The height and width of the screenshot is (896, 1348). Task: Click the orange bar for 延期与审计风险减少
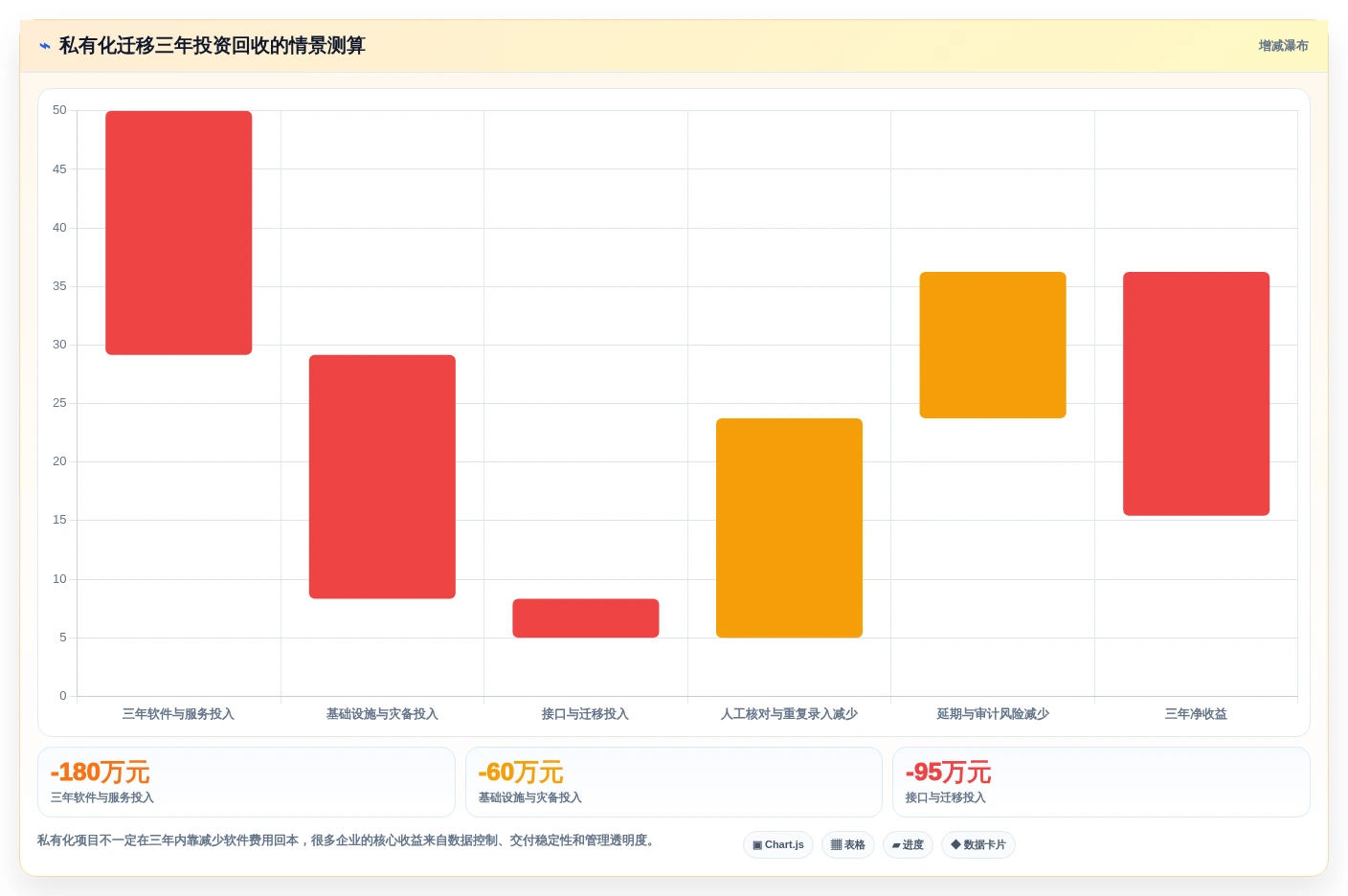click(x=993, y=345)
